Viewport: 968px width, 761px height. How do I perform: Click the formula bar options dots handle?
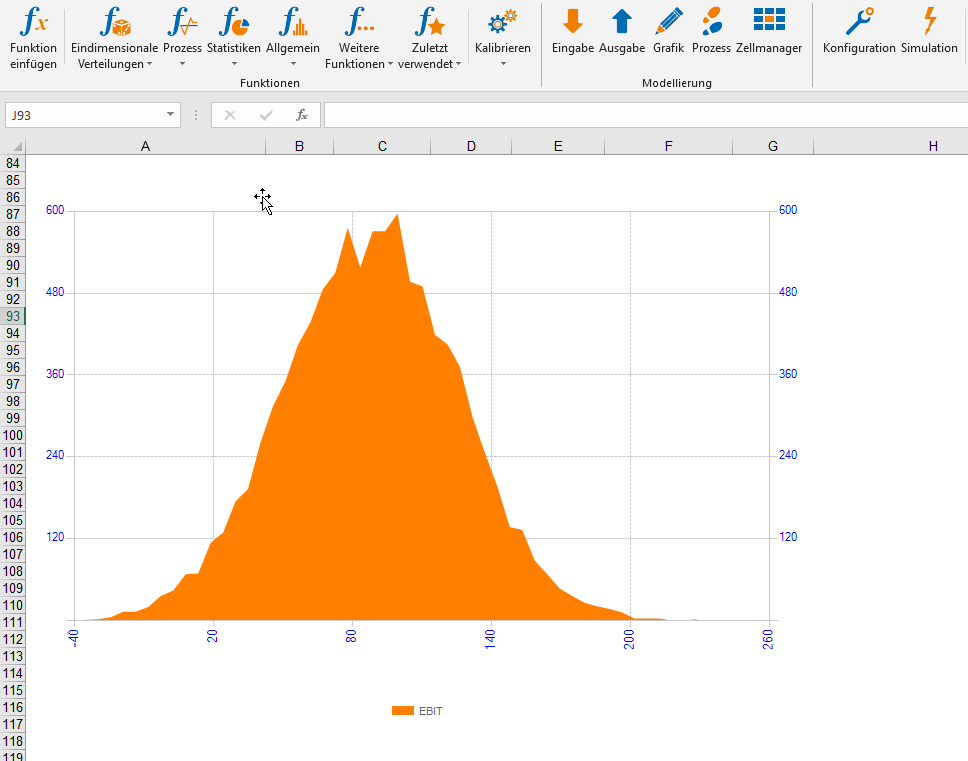click(x=196, y=115)
